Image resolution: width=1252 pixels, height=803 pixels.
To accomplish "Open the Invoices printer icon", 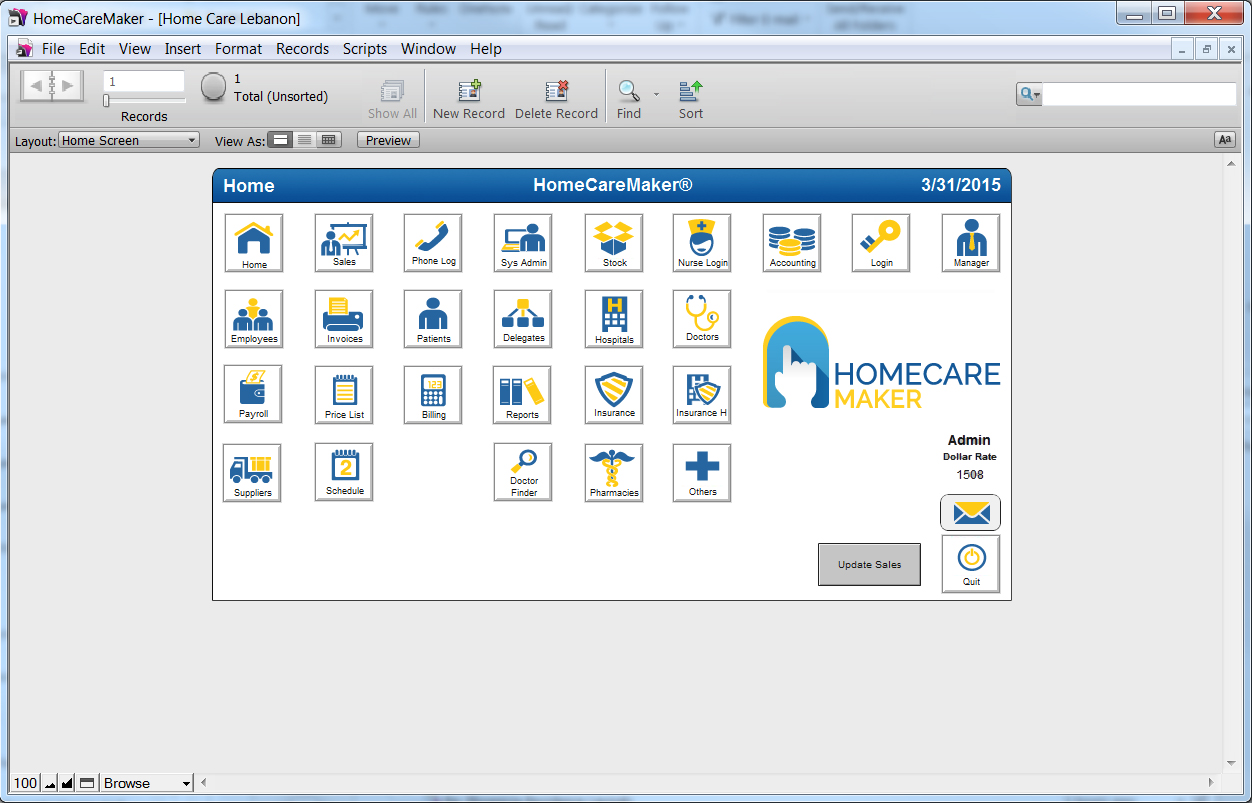I will [x=344, y=319].
